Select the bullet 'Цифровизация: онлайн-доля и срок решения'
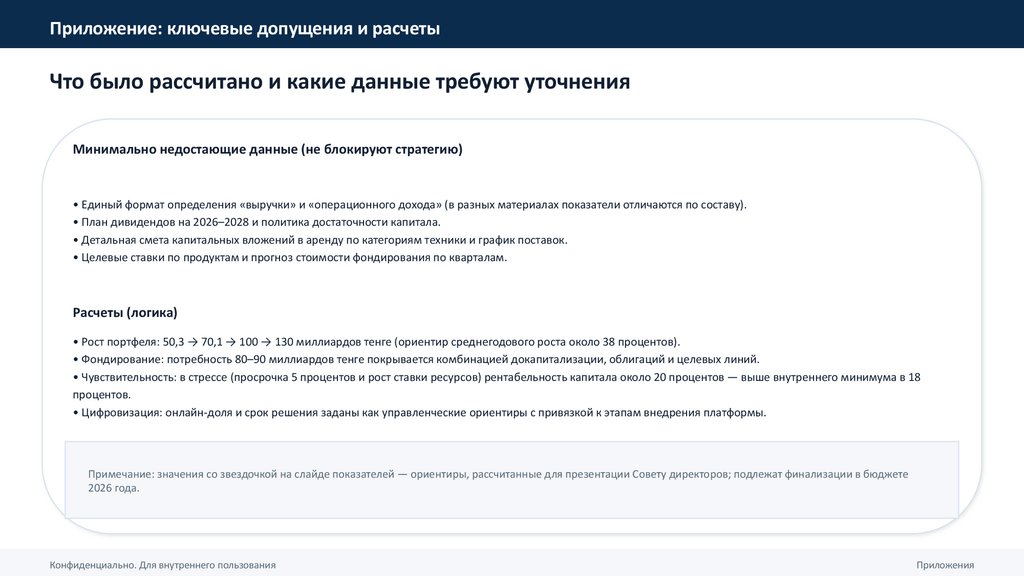 coord(419,412)
